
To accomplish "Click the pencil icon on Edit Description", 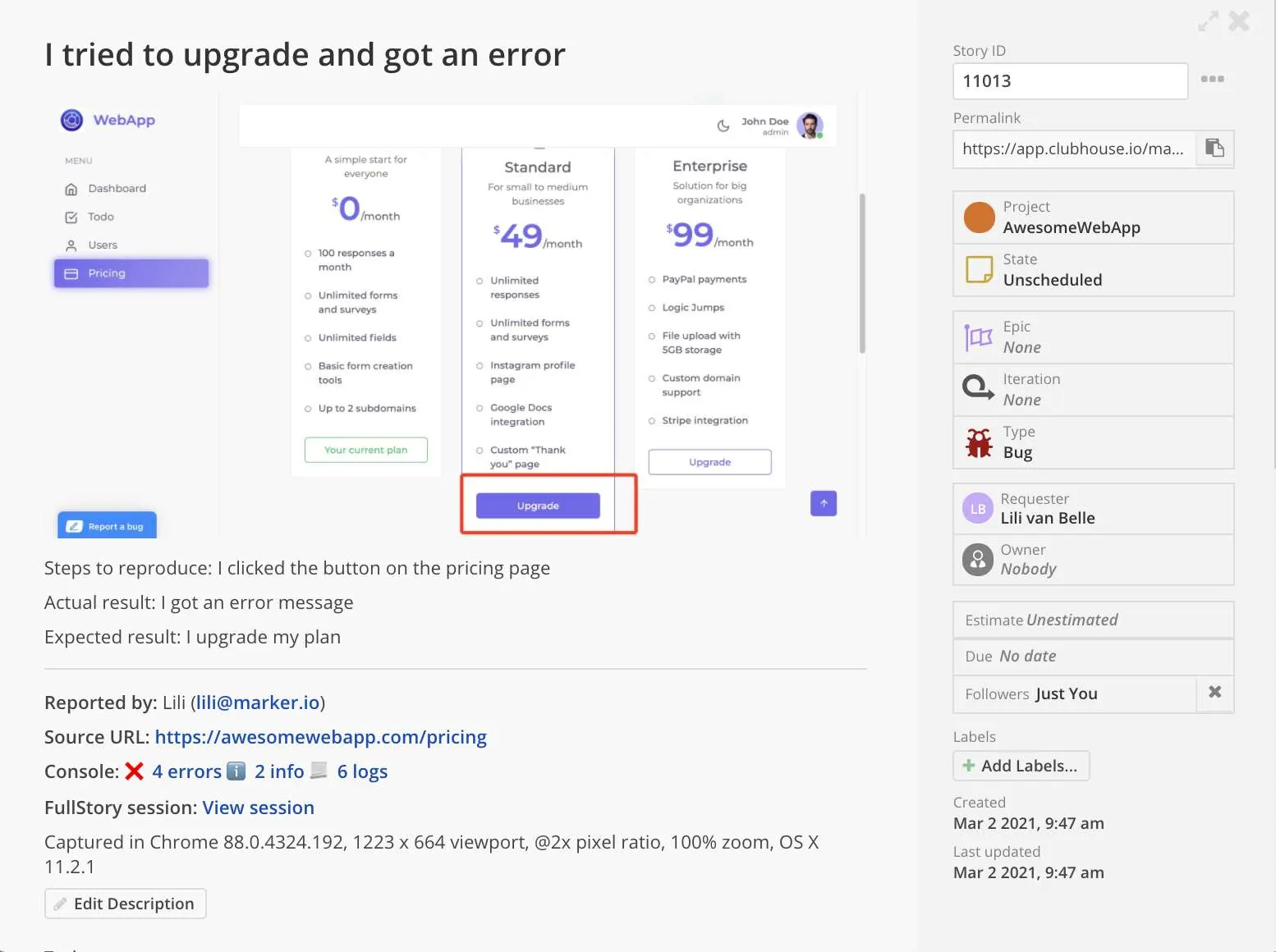I will [61, 903].
